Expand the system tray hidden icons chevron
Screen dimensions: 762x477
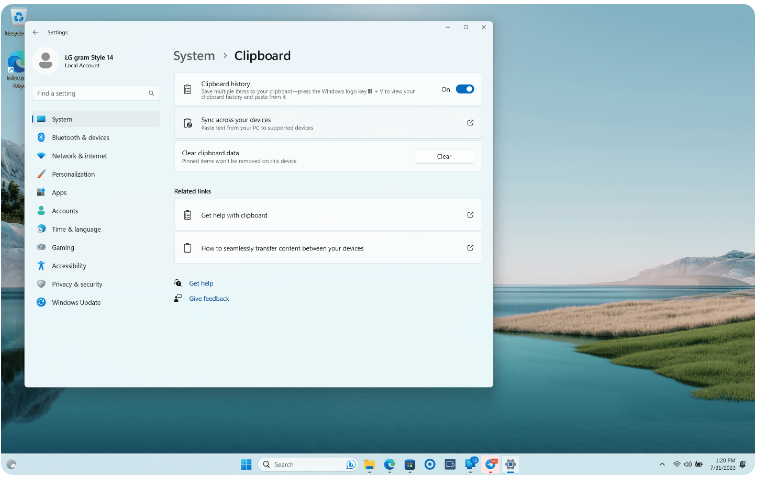[x=662, y=464]
